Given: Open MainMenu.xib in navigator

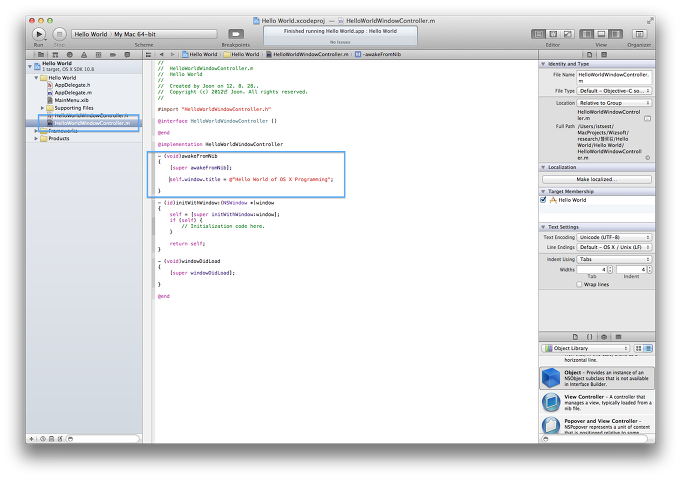Looking at the screenshot, I should tap(68, 100).
